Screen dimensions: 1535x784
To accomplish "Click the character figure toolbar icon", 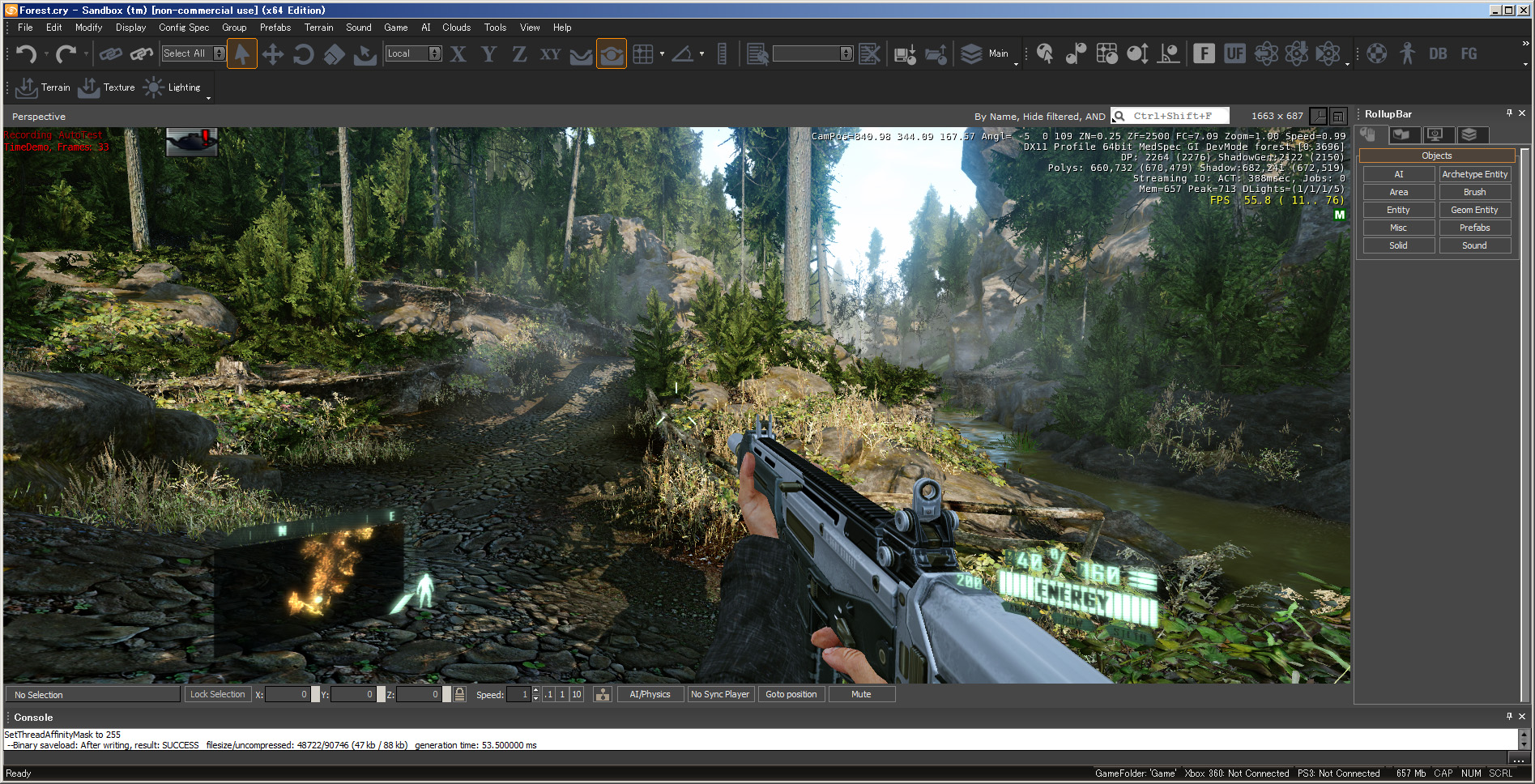I will tap(1407, 54).
